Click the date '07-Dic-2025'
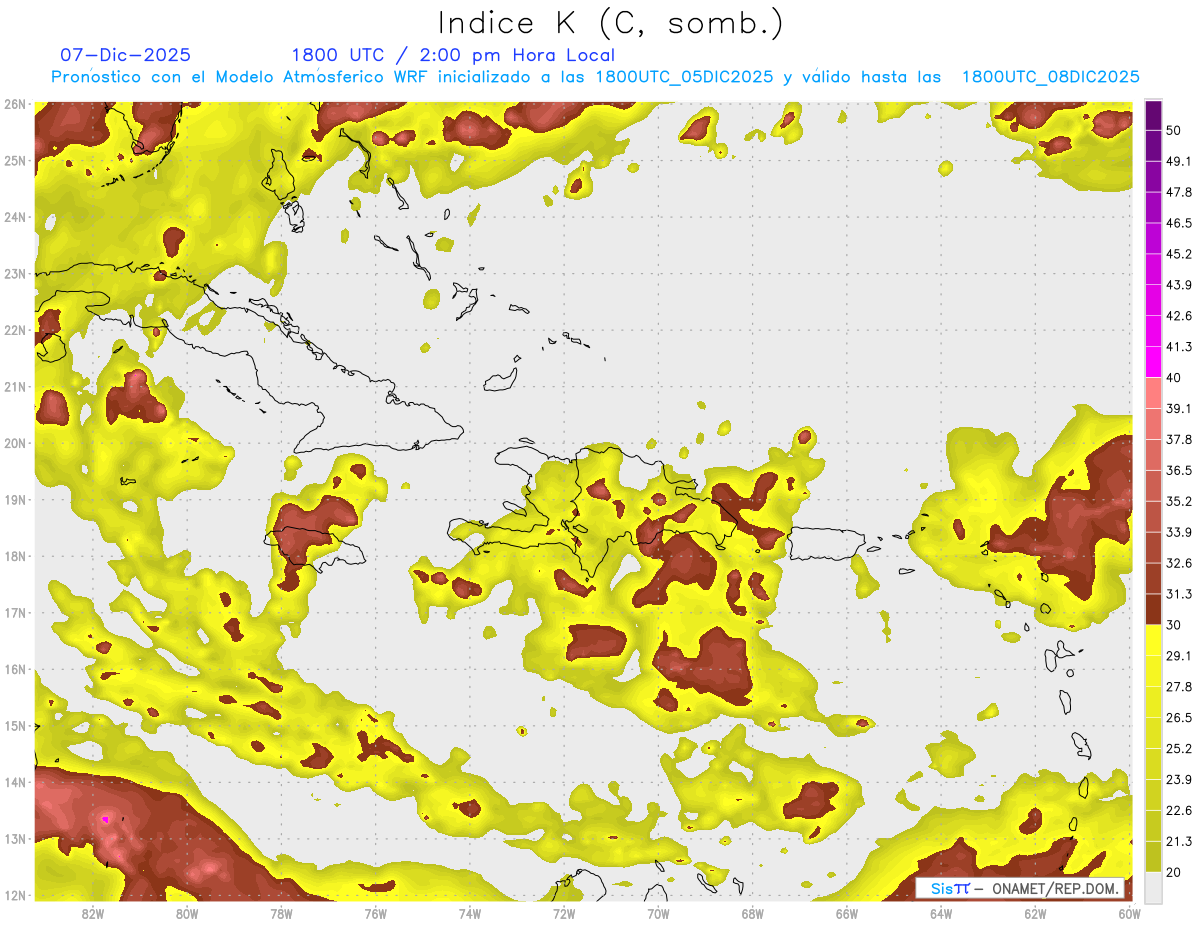 125,55
